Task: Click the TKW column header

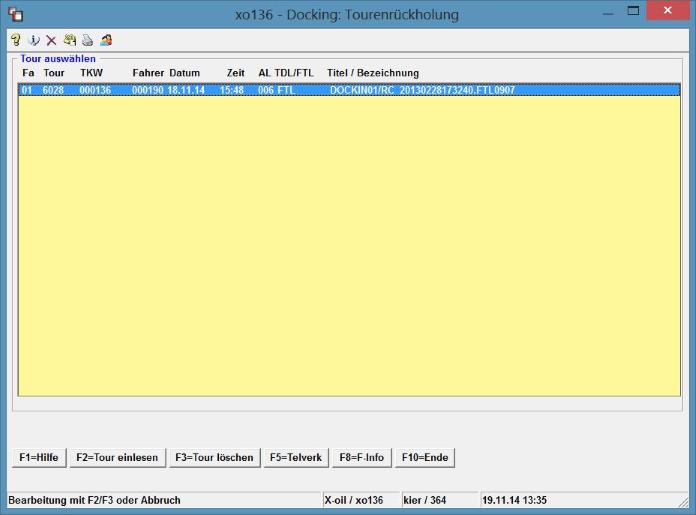Action: click(x=91, y=73)
